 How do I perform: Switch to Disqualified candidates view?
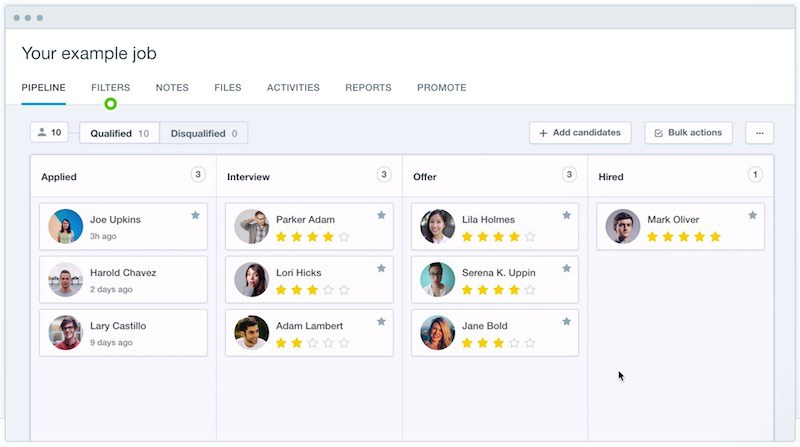point(203,133)
